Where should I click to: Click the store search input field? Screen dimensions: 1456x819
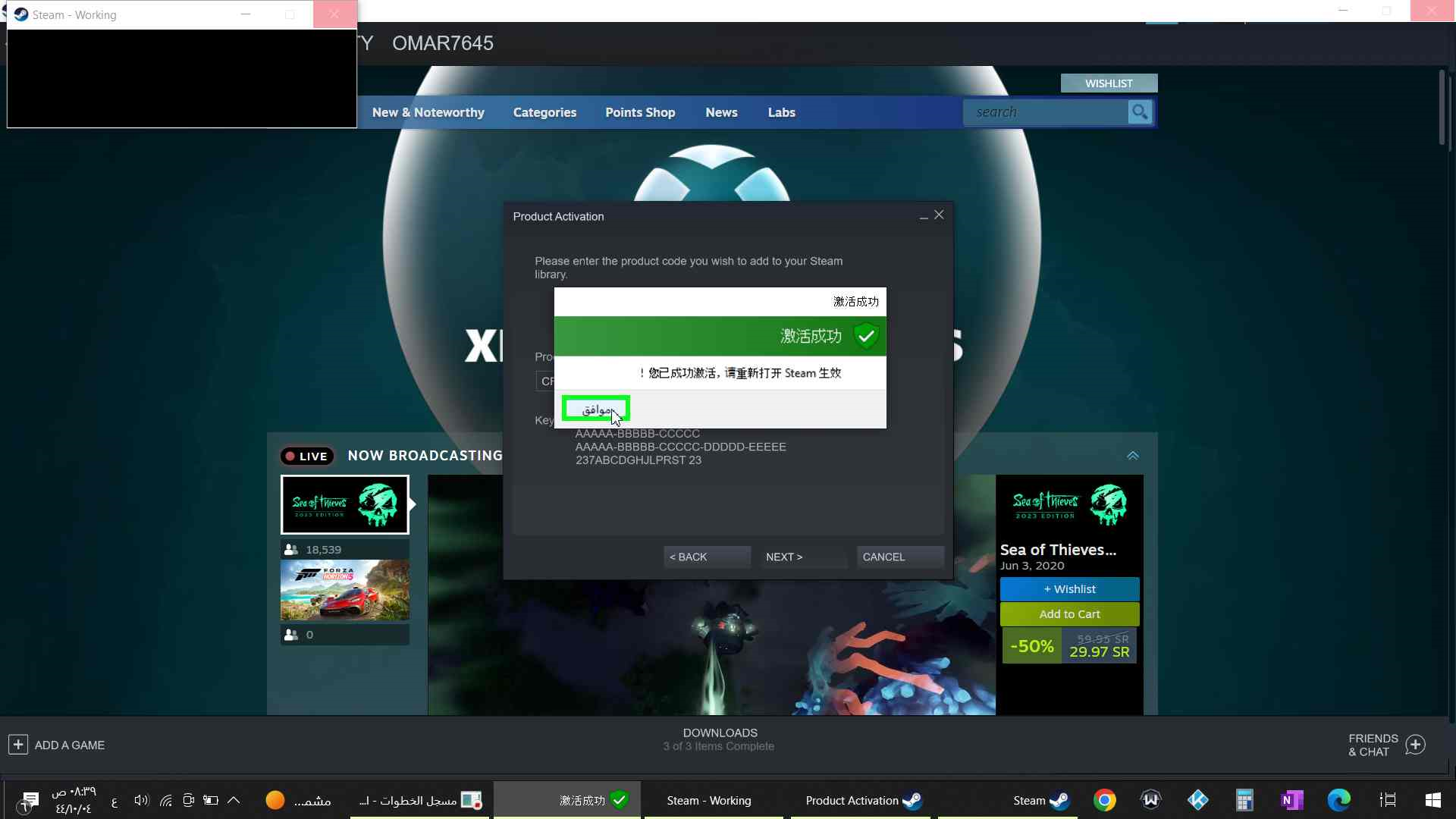(1046, 112)
